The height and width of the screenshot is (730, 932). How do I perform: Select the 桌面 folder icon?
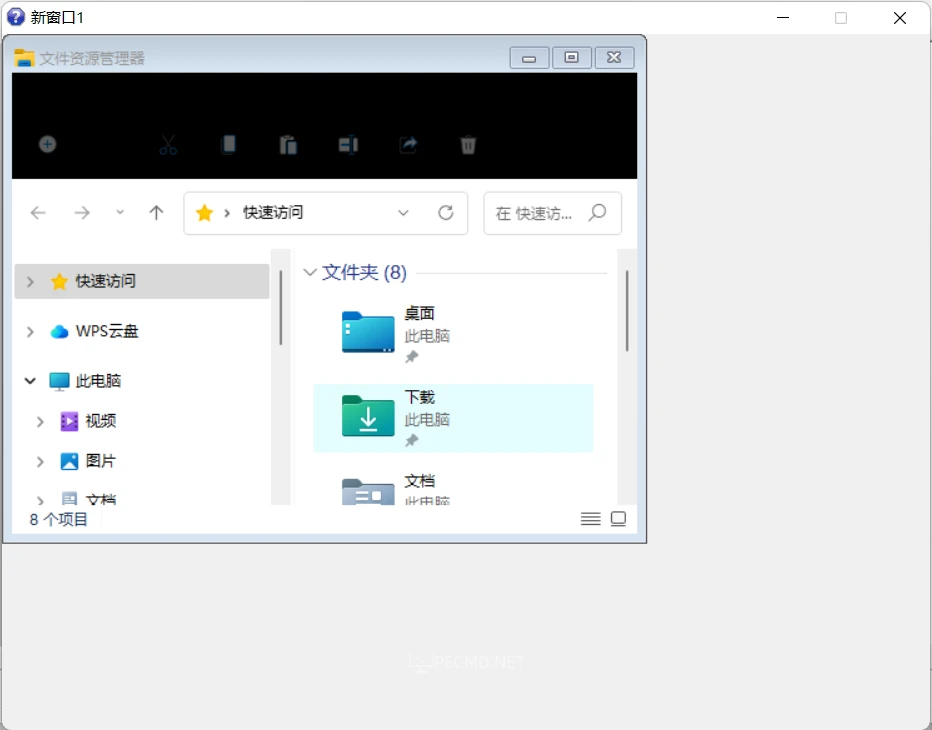(368, 332)
